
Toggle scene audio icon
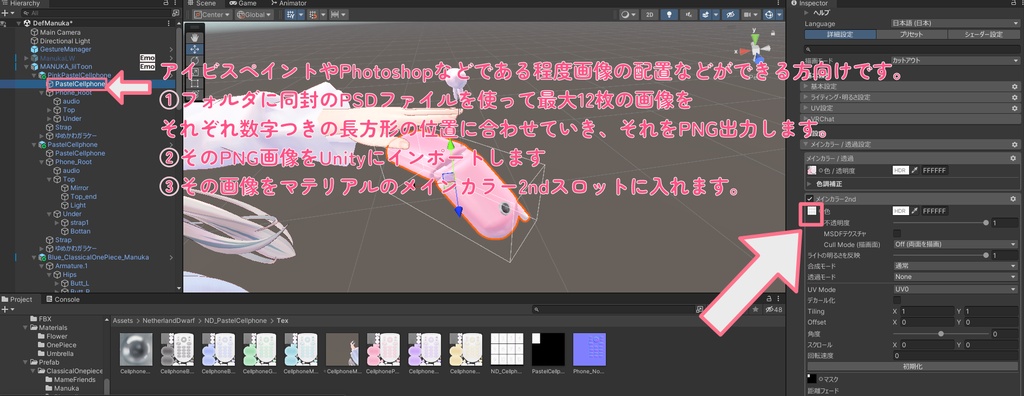pos(688,14)
